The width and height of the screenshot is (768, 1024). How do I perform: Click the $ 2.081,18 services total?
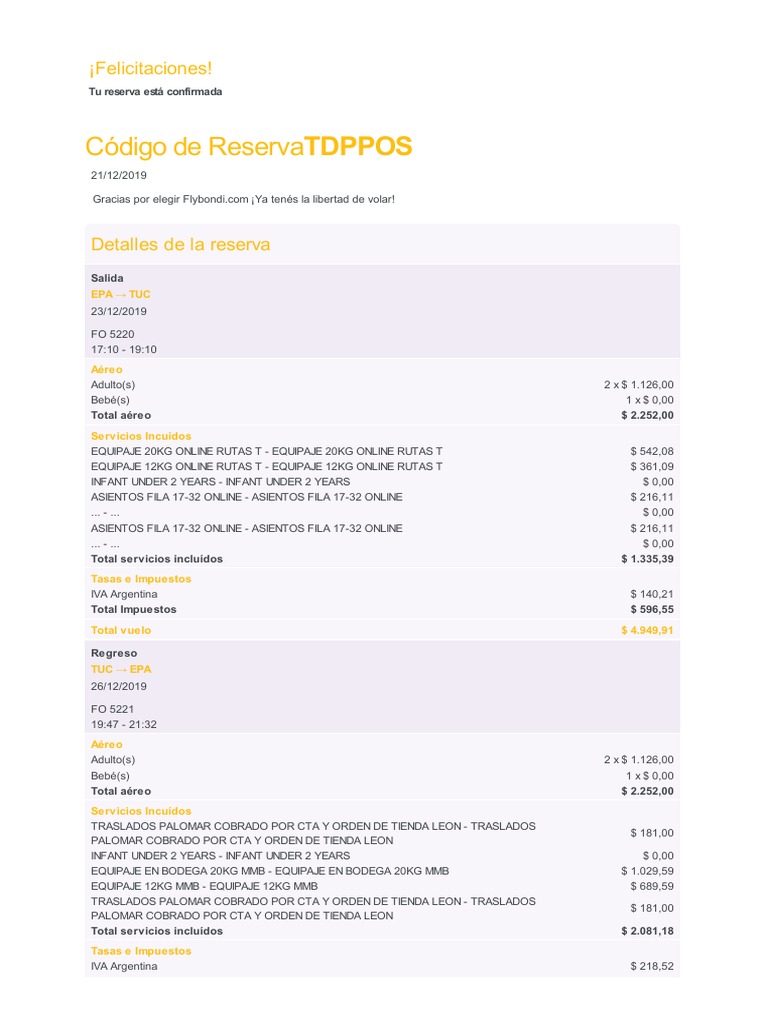(x=647, y=931)
